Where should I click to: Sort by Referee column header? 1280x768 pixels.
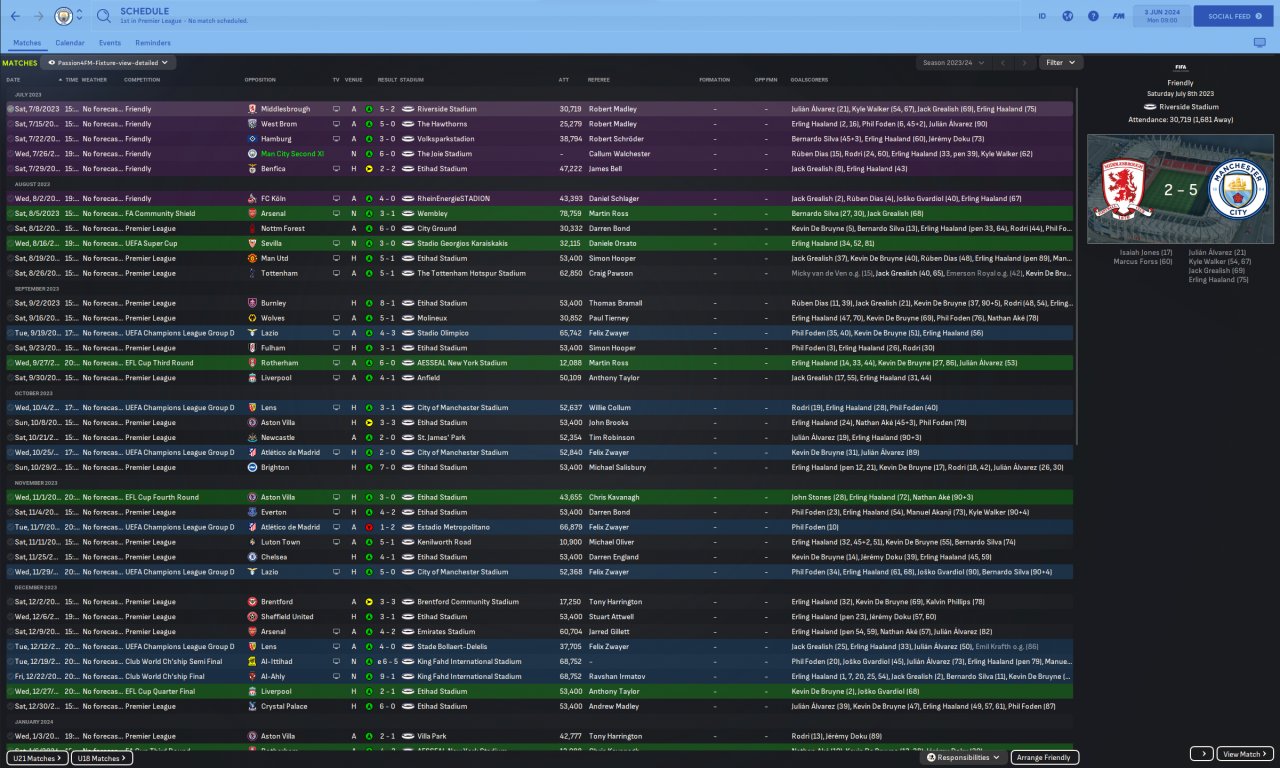(599, 80)
